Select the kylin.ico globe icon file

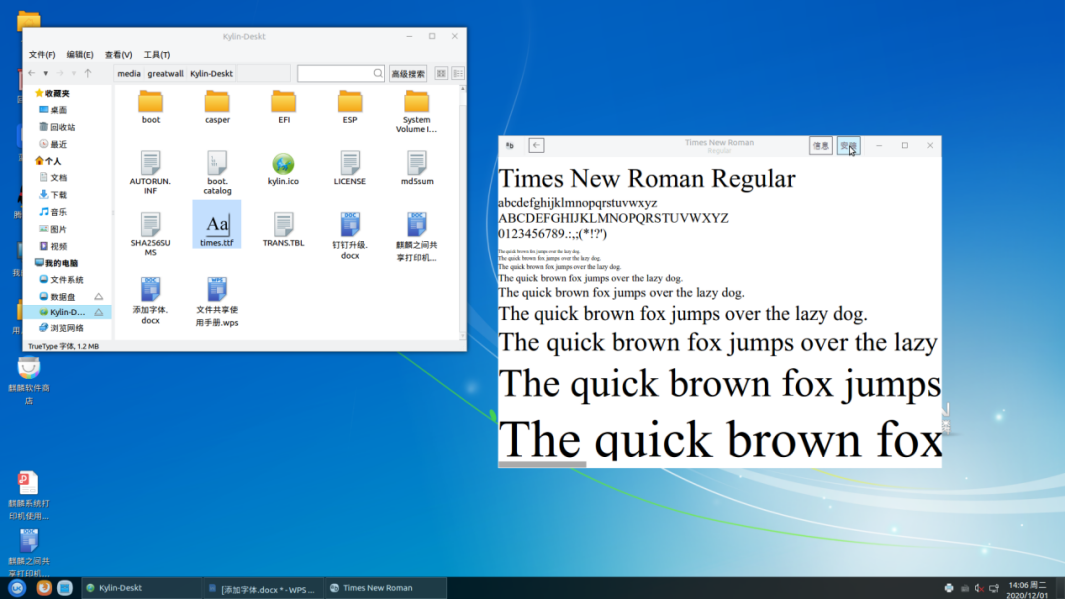[x=283, y=166]
